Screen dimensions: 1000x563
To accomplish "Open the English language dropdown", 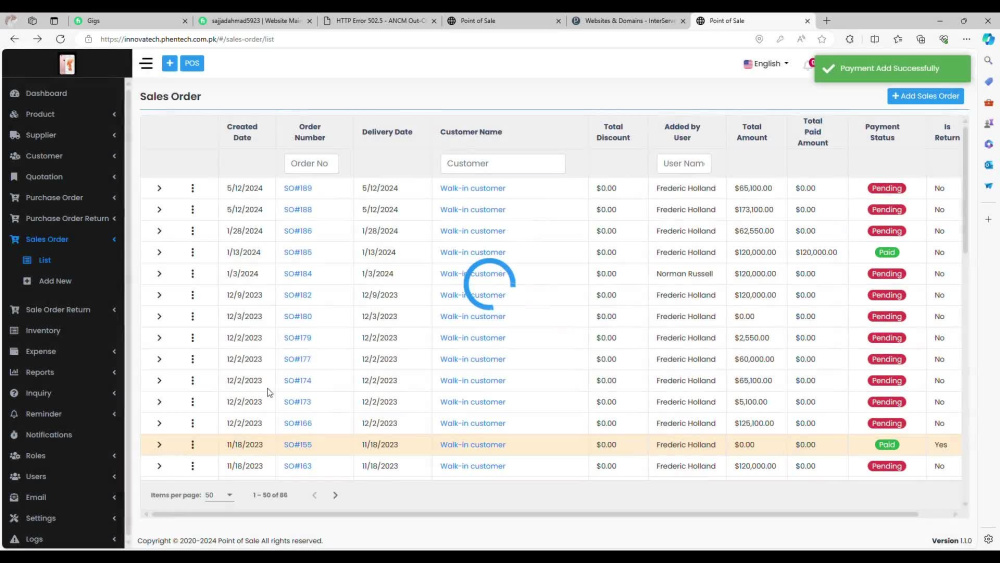I will [x=766, y=64].
